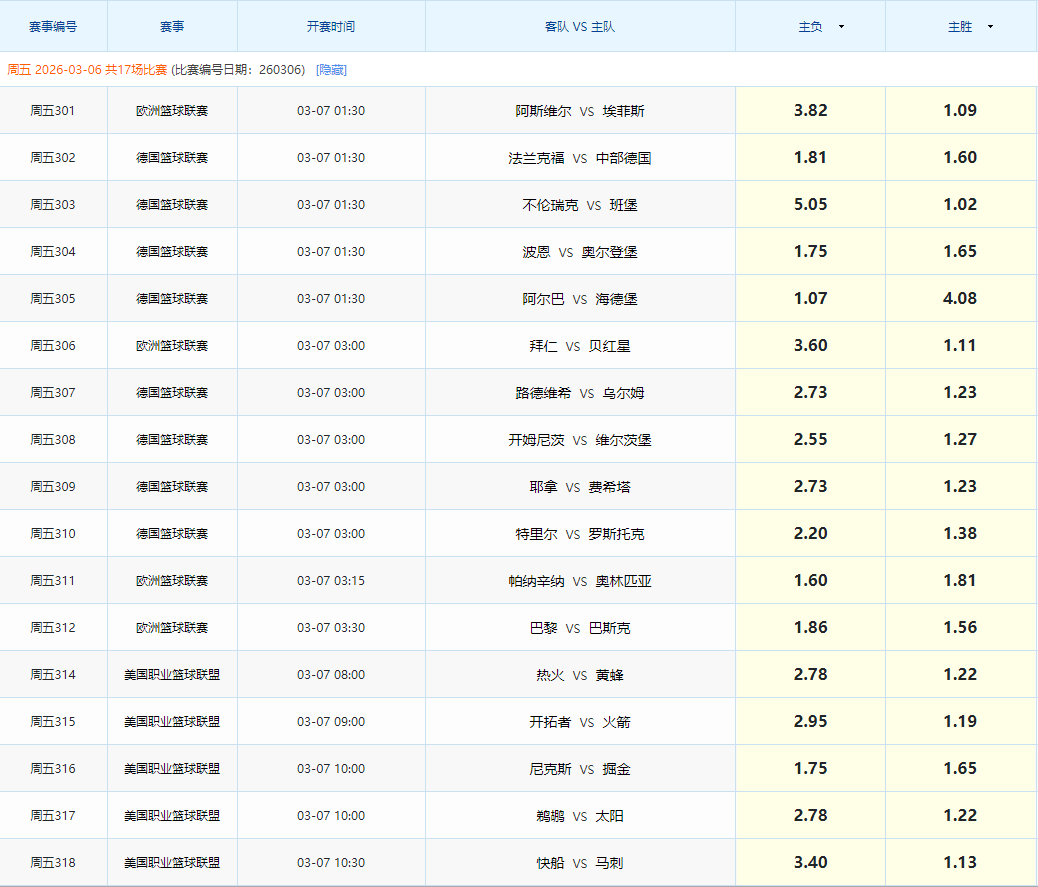Image resolution: width=1038 pixels, height=887 pixels.
Task: Click the match 尼克斯 VS 掘金
Action: (580, 769)
